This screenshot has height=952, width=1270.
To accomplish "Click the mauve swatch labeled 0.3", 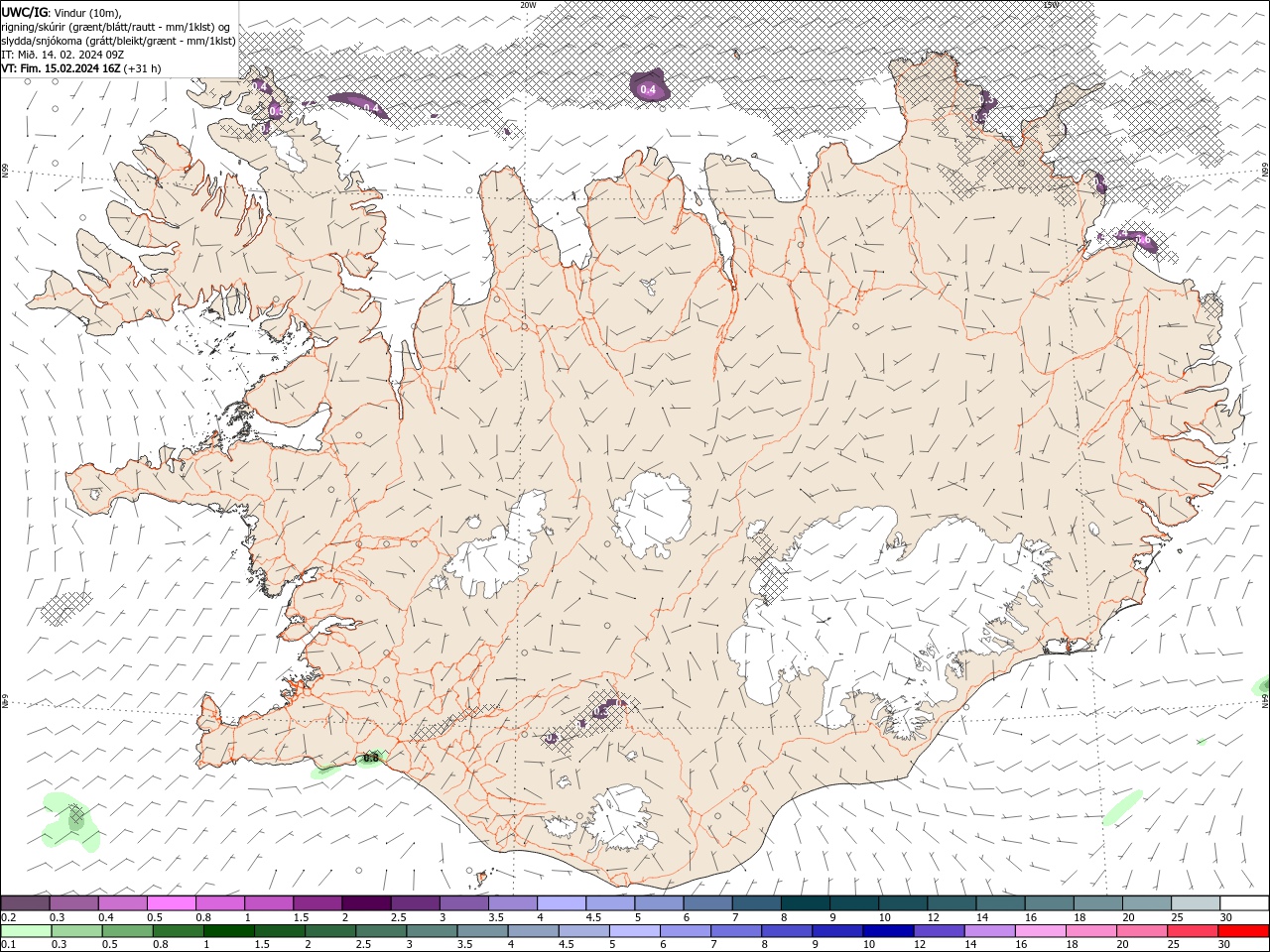I will (74, 903).
